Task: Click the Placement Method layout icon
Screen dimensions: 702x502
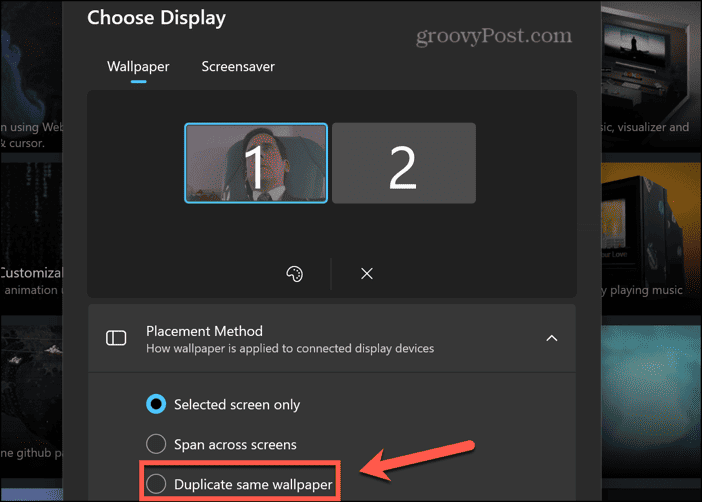Action: coord(116,338)
